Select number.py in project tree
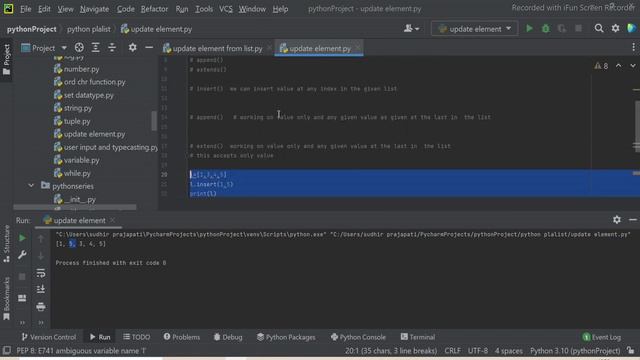 coord(77,69)
